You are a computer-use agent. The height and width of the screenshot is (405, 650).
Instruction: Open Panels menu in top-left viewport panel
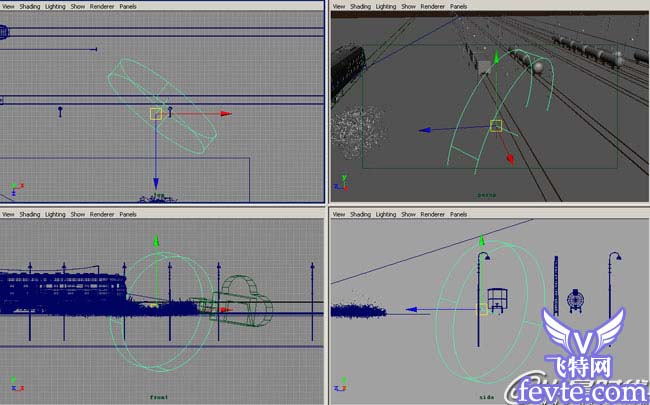tap(128, 6)
